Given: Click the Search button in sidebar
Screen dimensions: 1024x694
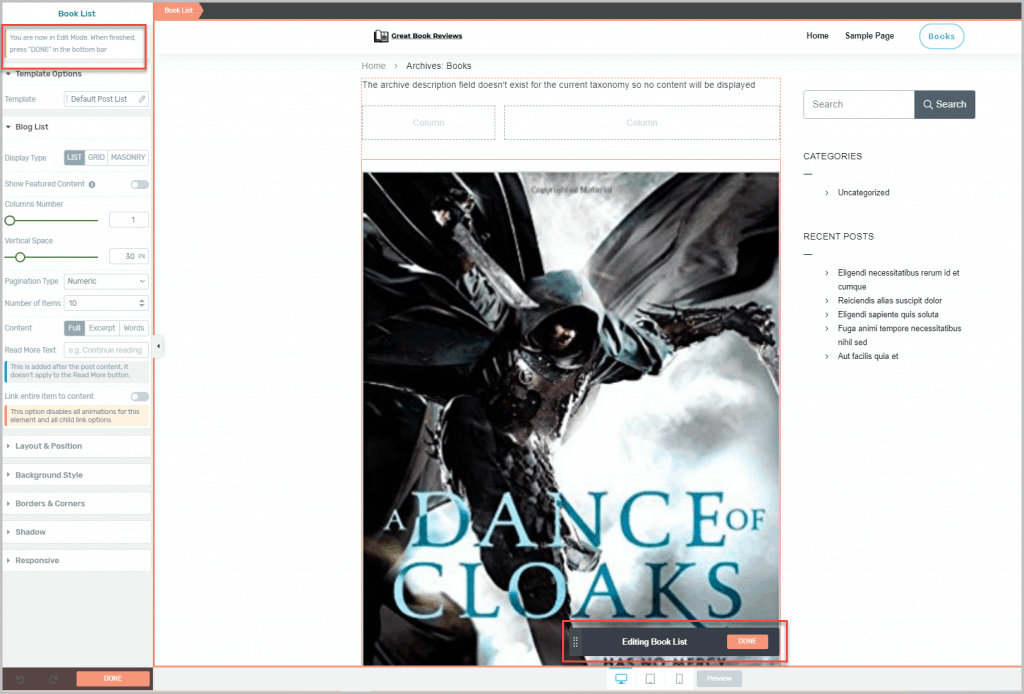Looking at the screenshot, I should click(x=944, y=104).
